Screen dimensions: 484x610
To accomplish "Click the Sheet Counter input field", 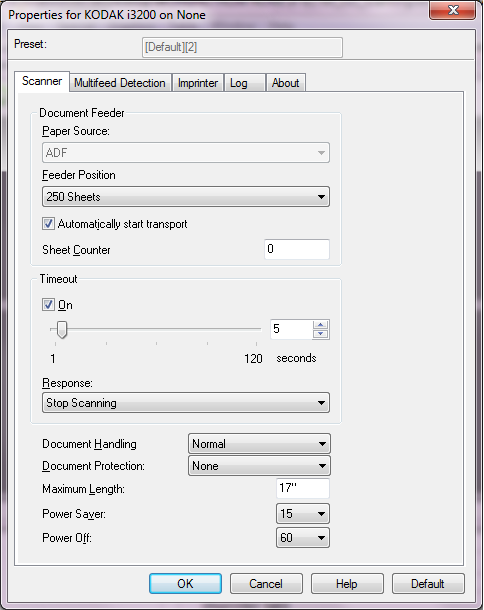I will (297, 249).
